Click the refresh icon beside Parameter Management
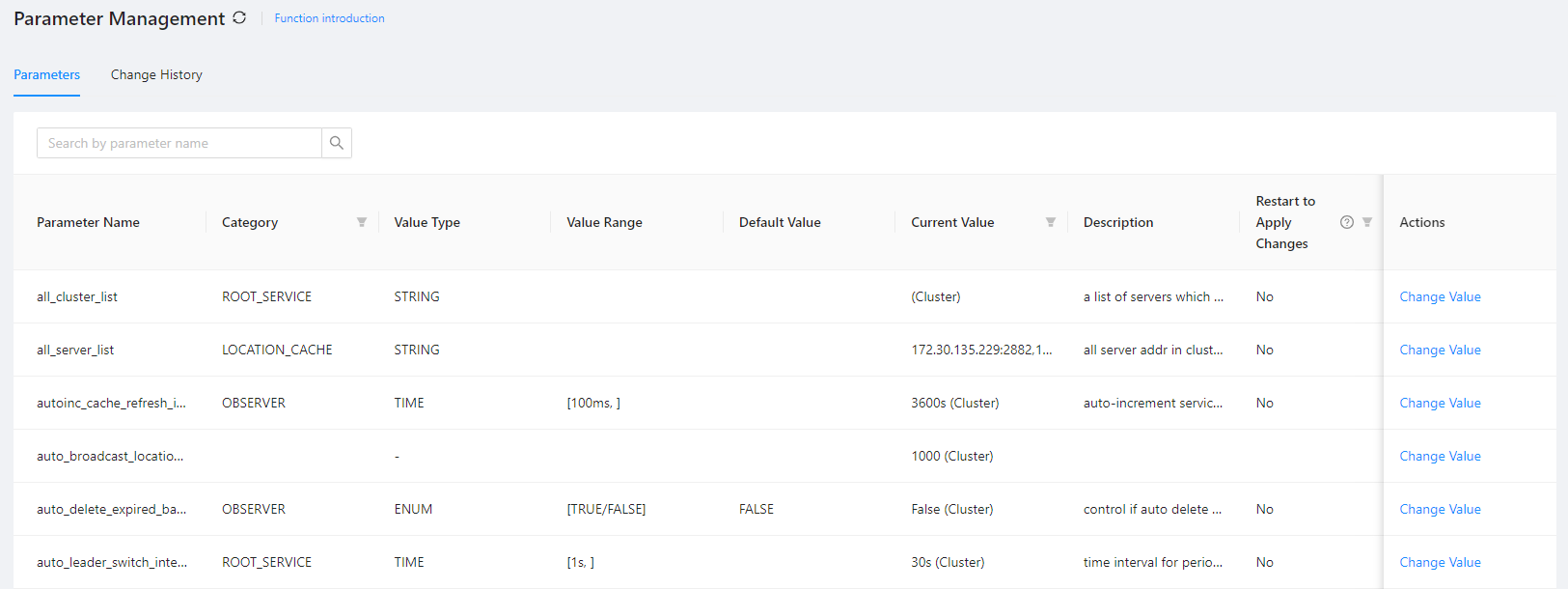This screenshot has width=1568, height=589. coord(239,17)
